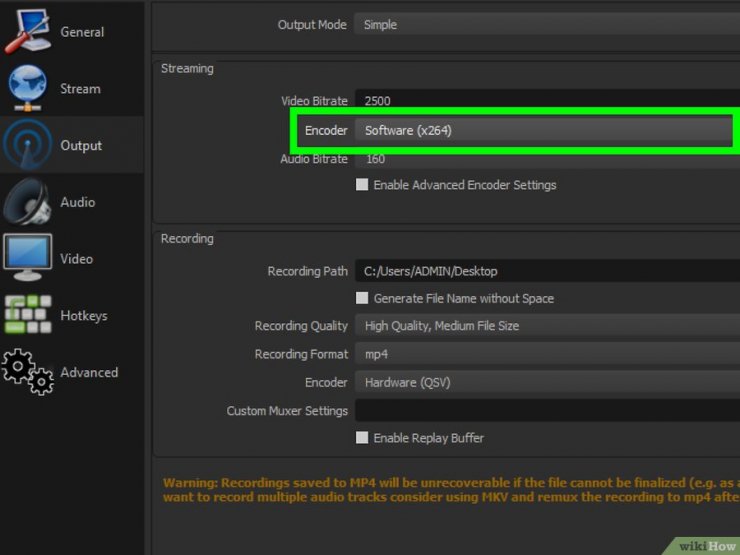Click the Output Mode label
Image resolution: width=740 pixels, height=555 pixels.
312,25
